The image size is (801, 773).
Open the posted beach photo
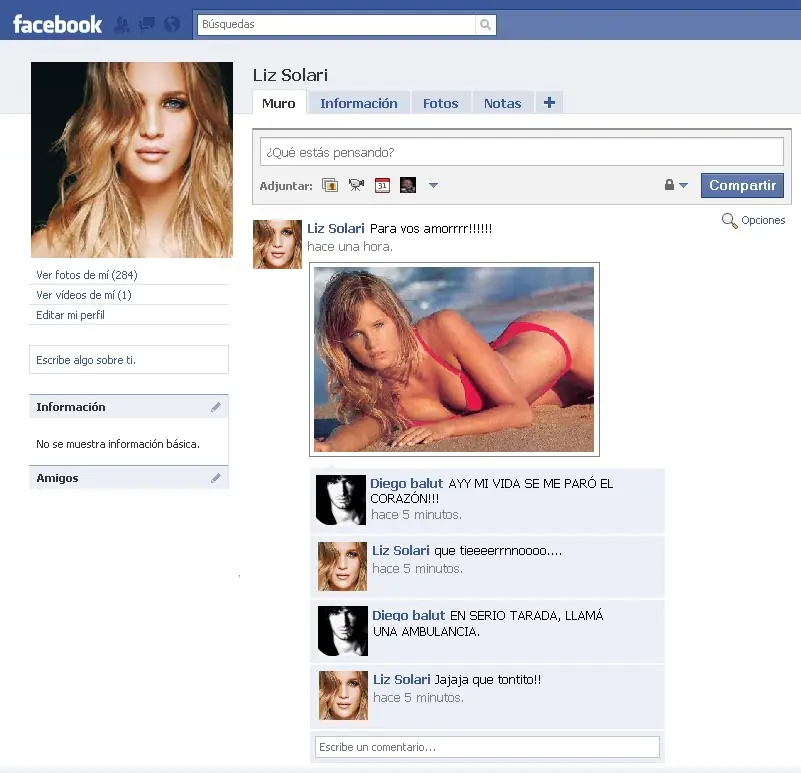454,359
